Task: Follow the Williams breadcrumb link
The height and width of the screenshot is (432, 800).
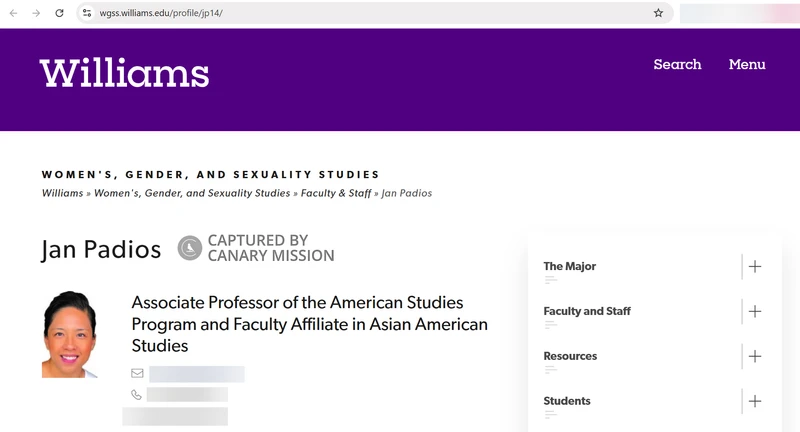Action: (x=62, y=193)
